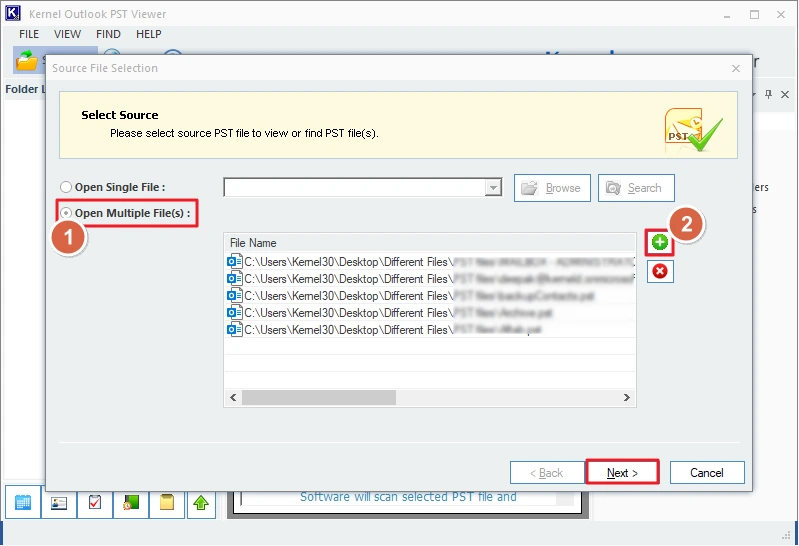
Task: Click the file list scroll left arrow
Action: point(233,397)
